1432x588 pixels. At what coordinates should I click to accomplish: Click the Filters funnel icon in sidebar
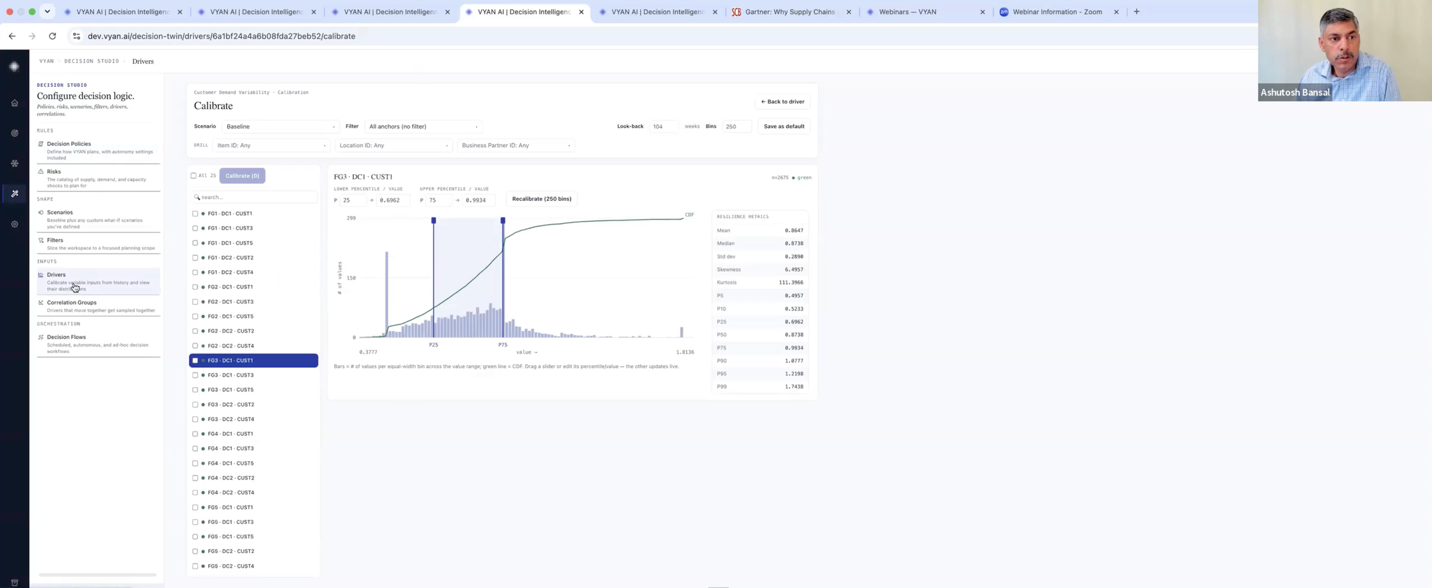coord(41,240)
